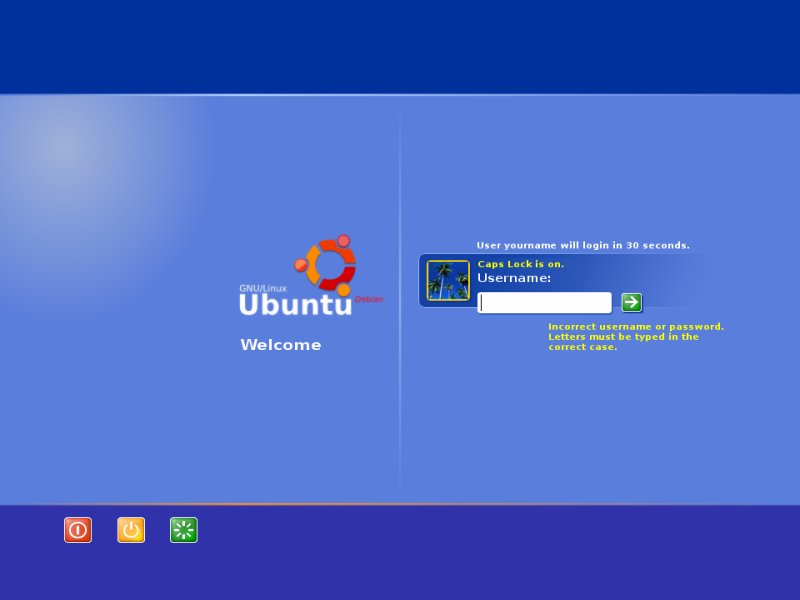
Task: Click the green restart icon
Action: 184,530
